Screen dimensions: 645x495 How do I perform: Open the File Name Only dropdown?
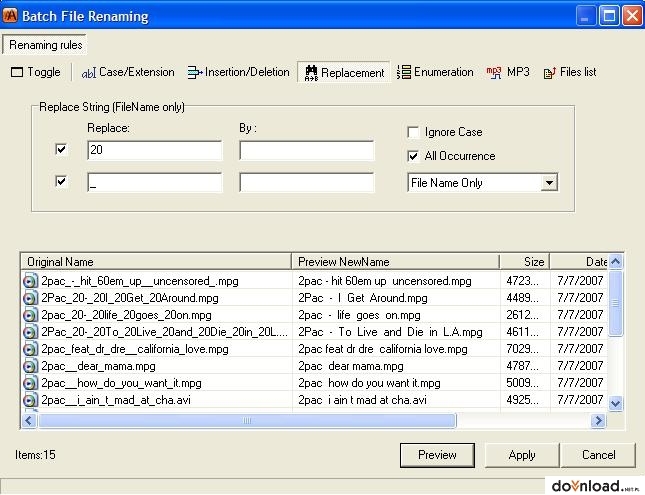[549, 182]
